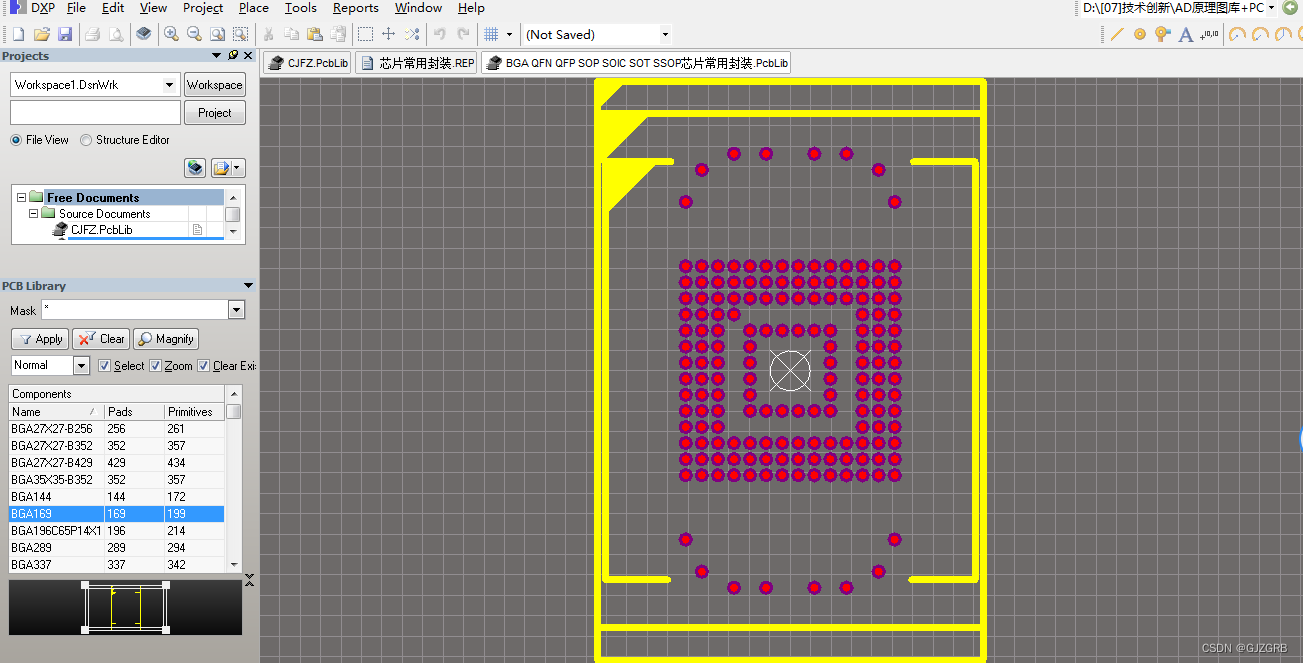Click the Magnify button

point(166,339)
